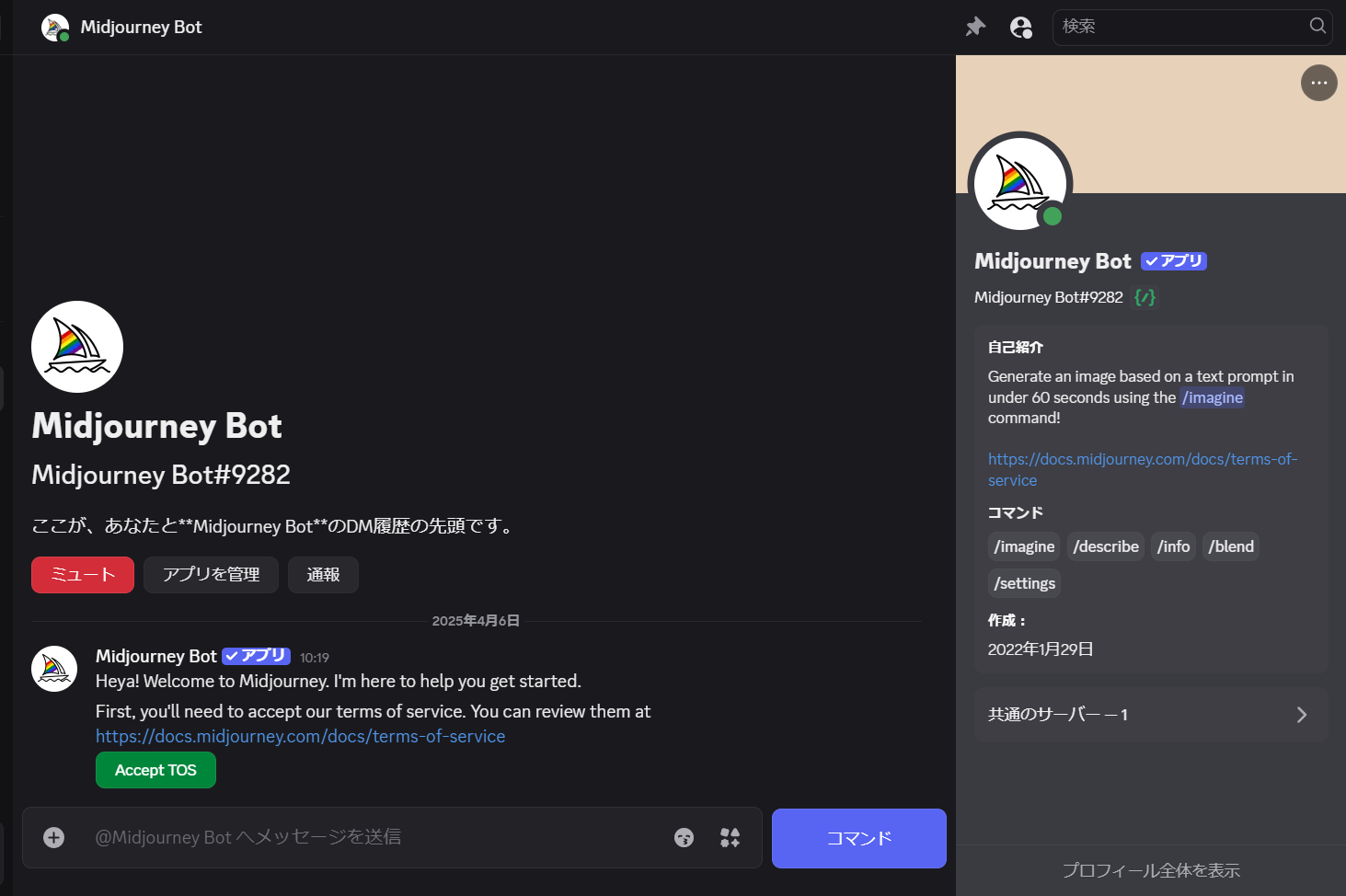The image size is (1346, 896).
Task: Open プロフィール全体を表示 full profile
Action: point(1151,870)
